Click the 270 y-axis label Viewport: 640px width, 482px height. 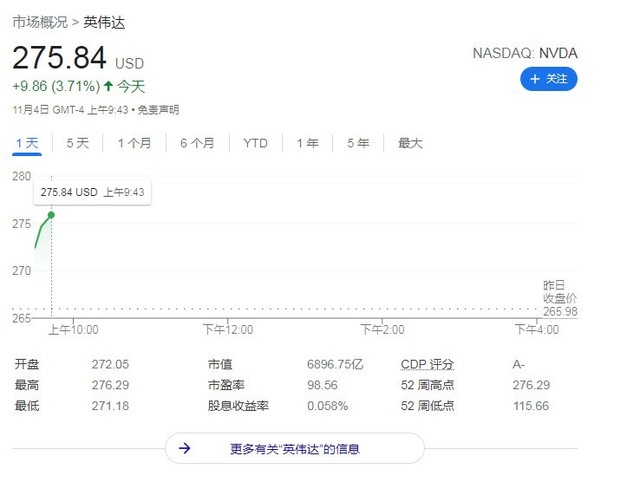pos(22,271)
